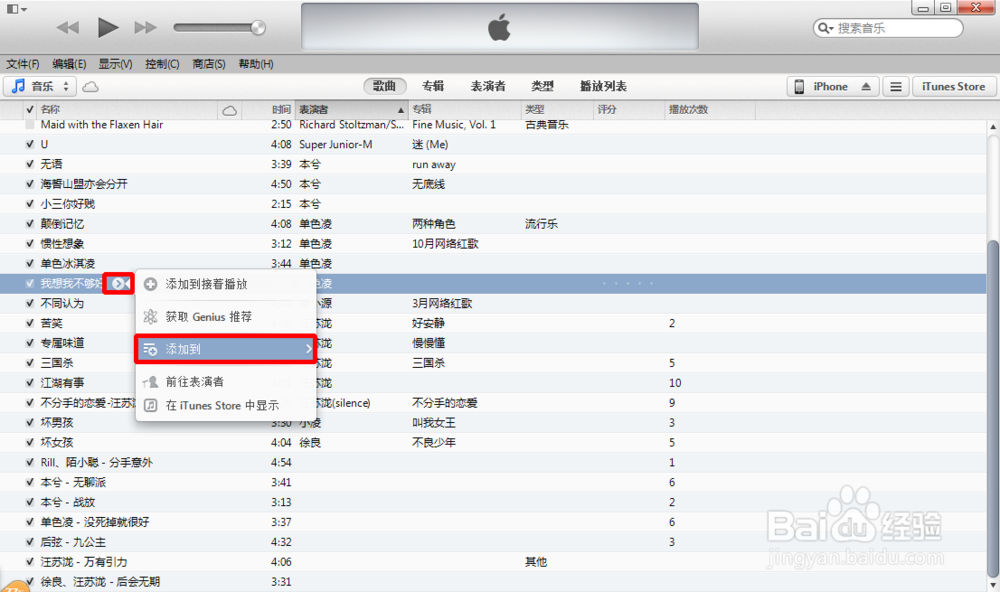The height and width of the screenshot is (592, 1000).
Task: Click the rewind playback icon
Action: (x=66, y=27)
